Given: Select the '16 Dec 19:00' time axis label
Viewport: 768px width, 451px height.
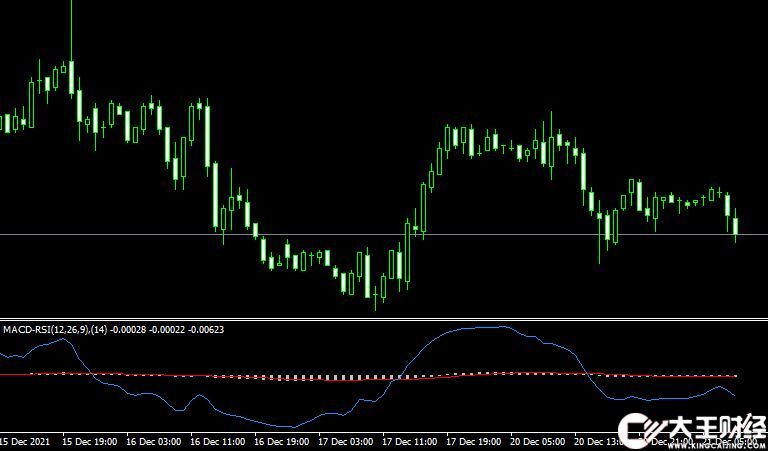Looking at the screenshot, I should pos(284,441).
